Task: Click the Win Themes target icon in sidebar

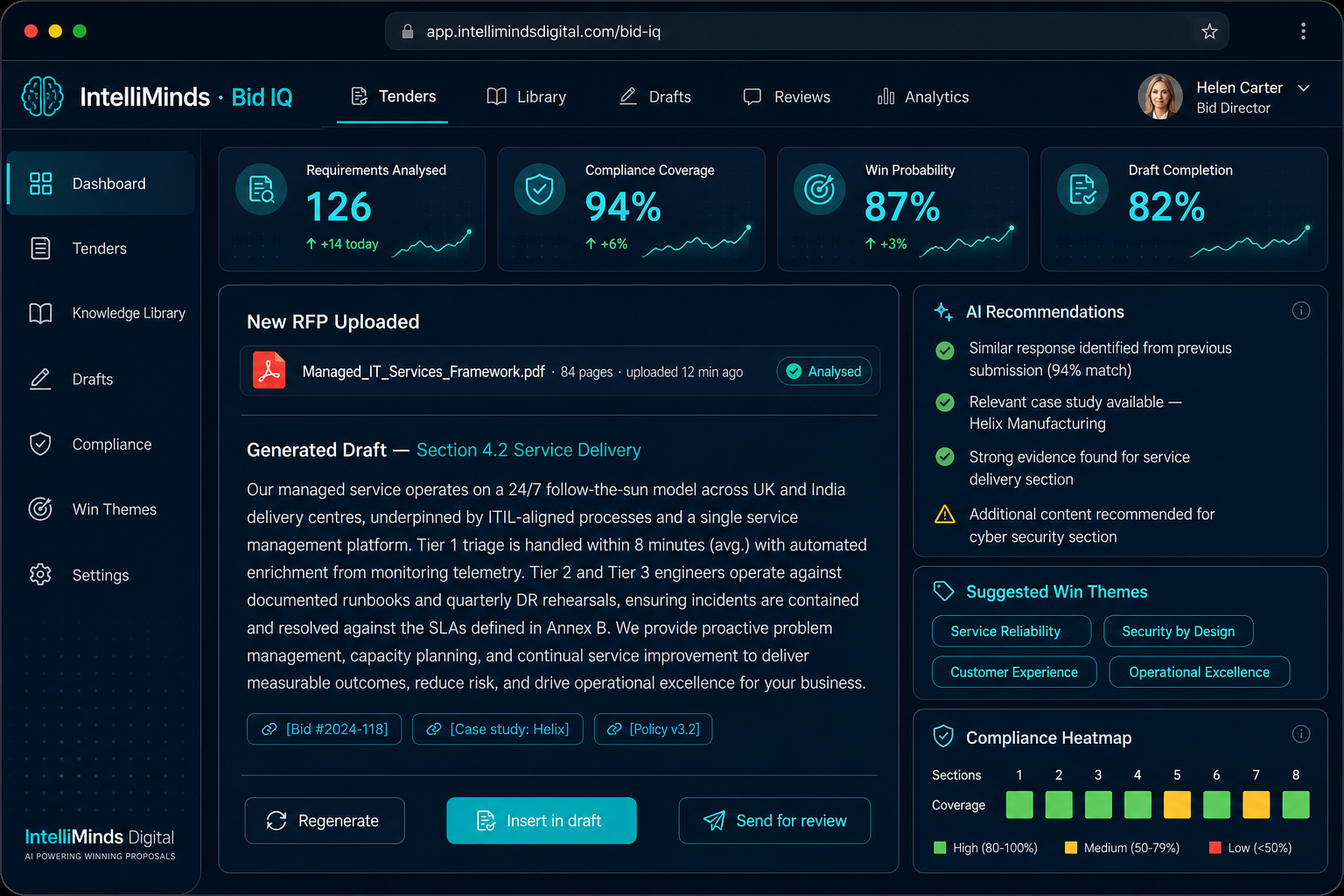Action: [x=40, y=509]
